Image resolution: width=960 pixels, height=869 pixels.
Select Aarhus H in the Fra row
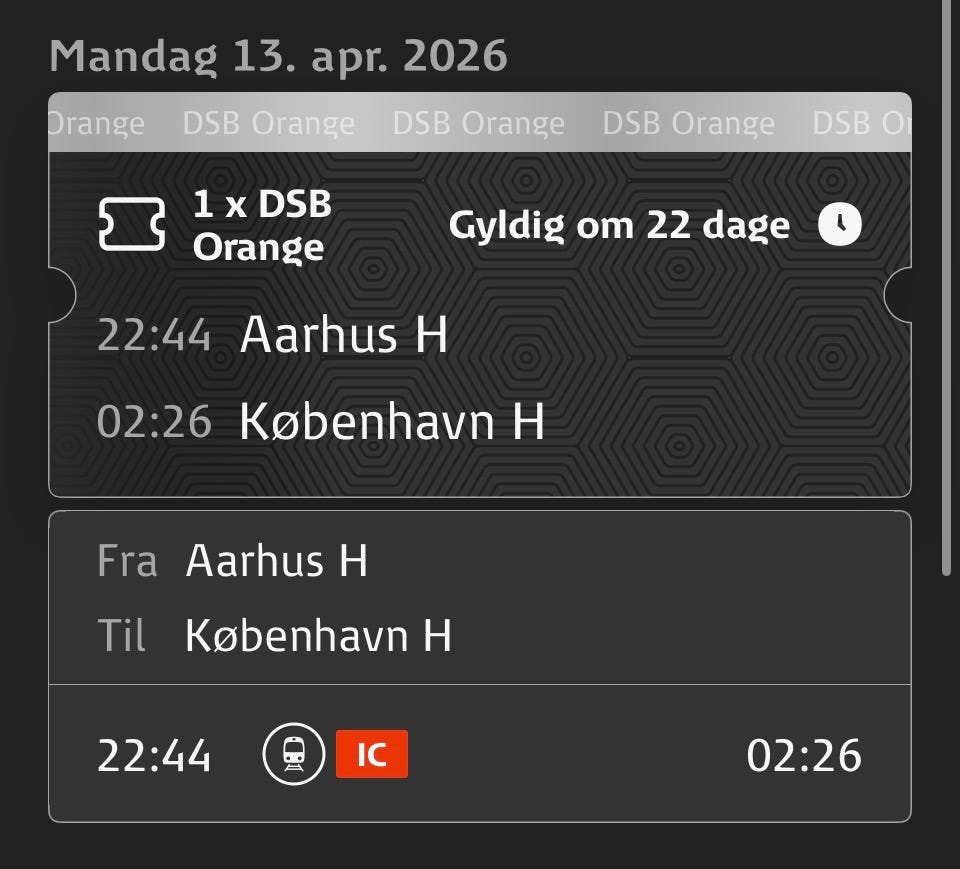[x=277, y=561]
